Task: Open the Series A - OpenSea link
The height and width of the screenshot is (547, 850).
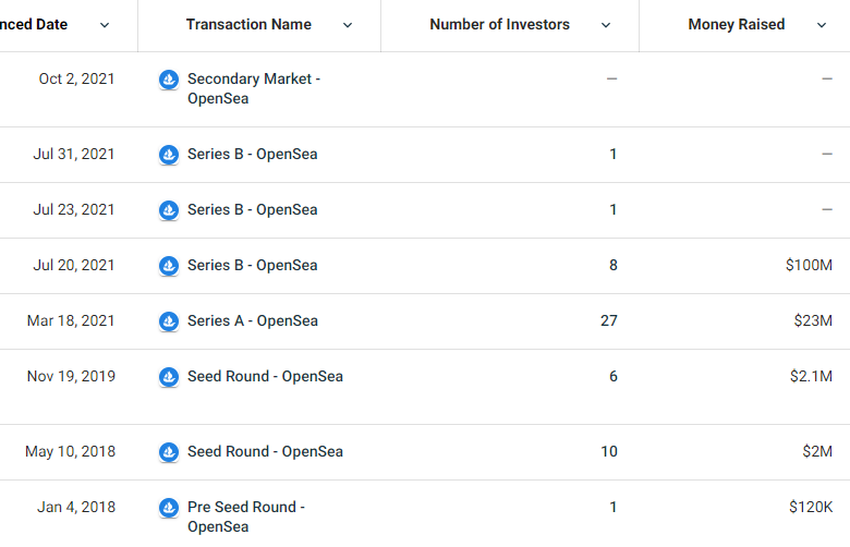Action: pyautogui.click(x=252, y=321)
